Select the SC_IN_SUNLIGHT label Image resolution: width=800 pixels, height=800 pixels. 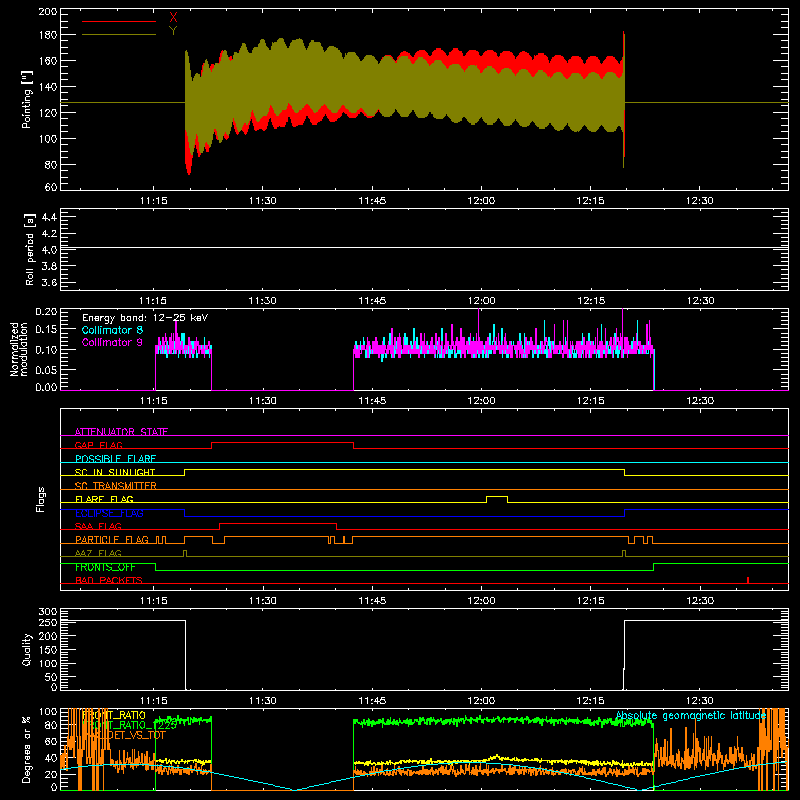pos(115,472)
